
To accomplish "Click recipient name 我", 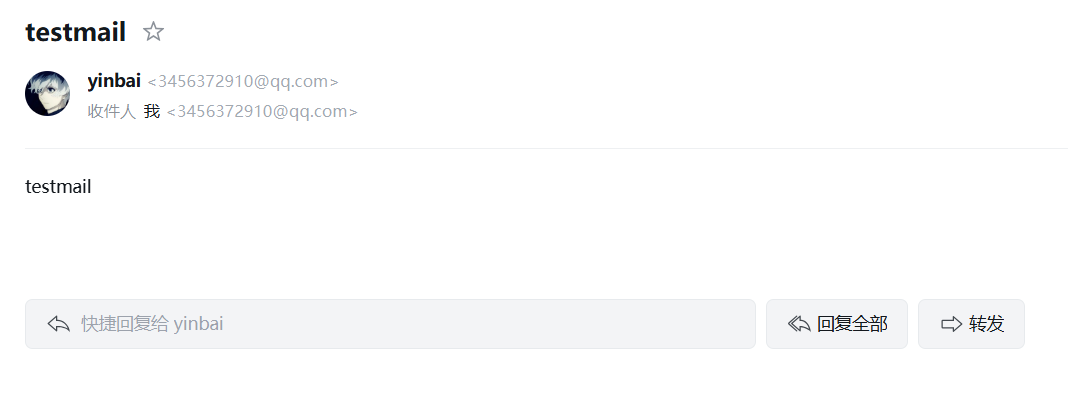I will 152,111.
